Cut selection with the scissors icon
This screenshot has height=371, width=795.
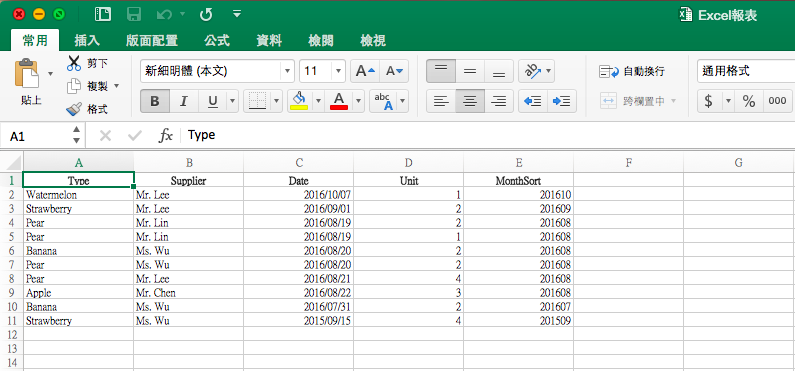[74, 63]
